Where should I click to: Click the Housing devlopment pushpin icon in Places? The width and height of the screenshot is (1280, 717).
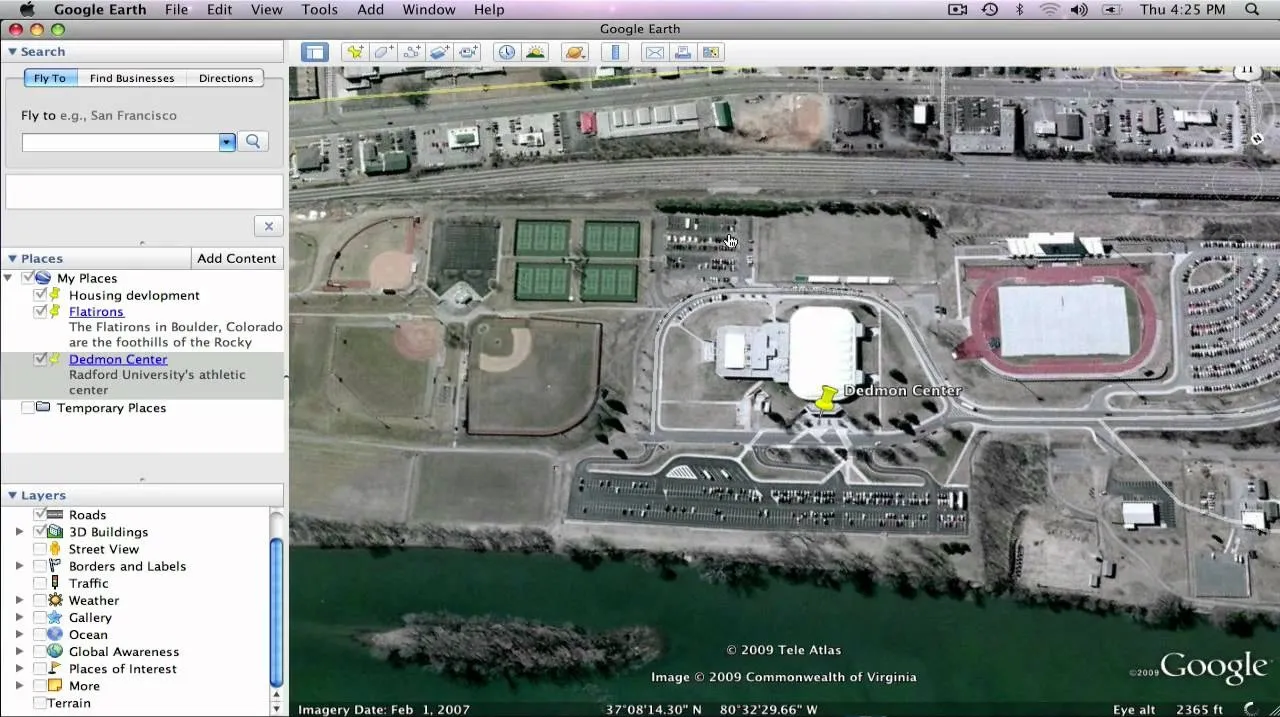point(56,295)
